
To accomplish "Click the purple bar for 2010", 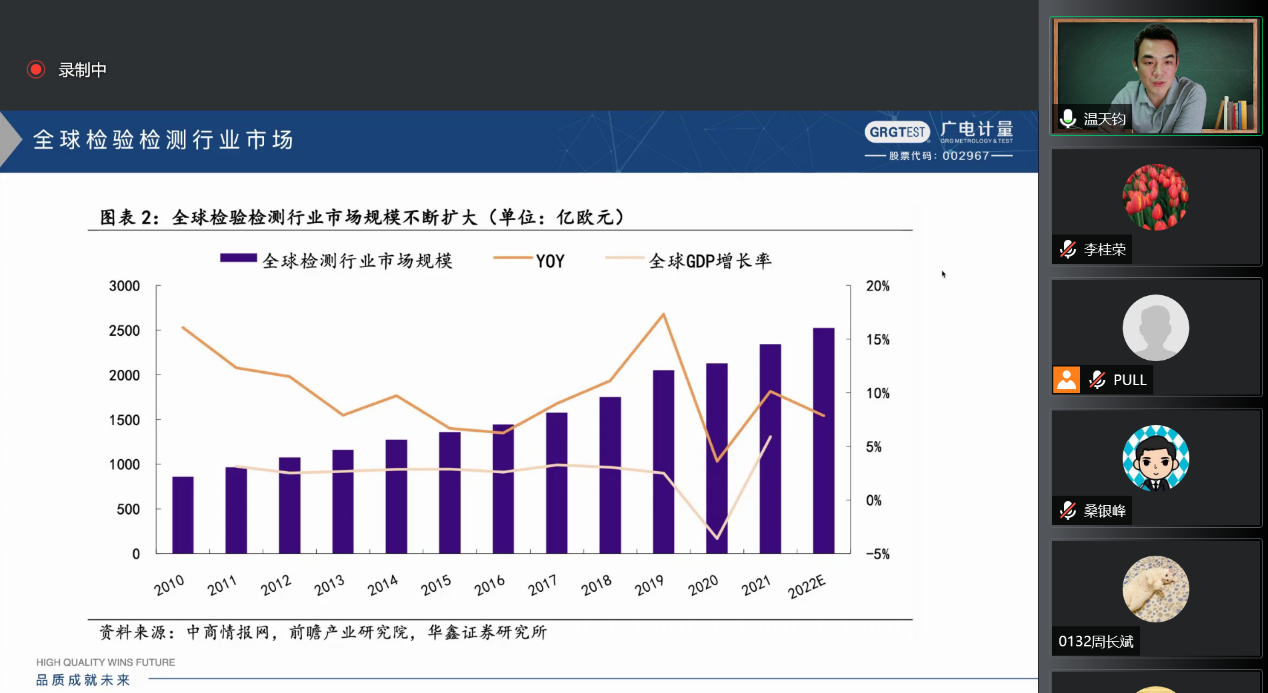I will [183, 515].
